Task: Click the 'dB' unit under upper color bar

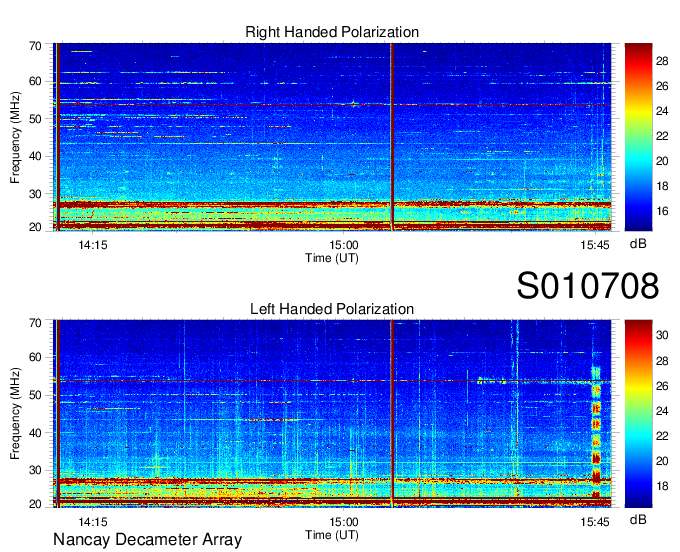Action: point(638,244)
